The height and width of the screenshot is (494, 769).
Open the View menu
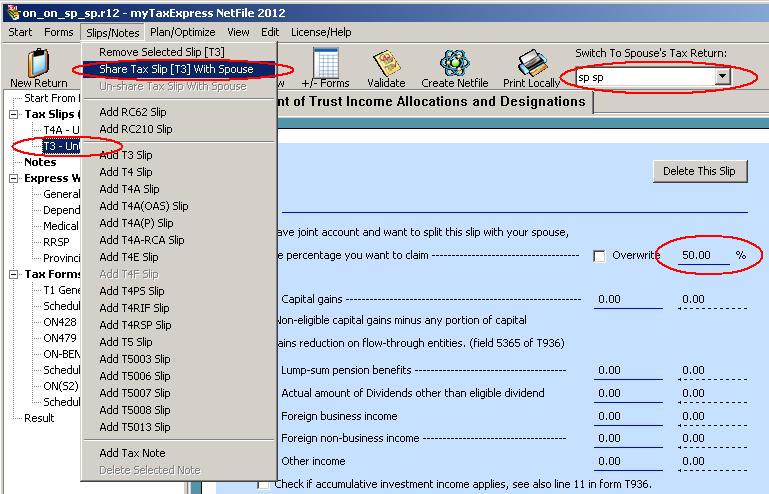[x=238, y=32]
